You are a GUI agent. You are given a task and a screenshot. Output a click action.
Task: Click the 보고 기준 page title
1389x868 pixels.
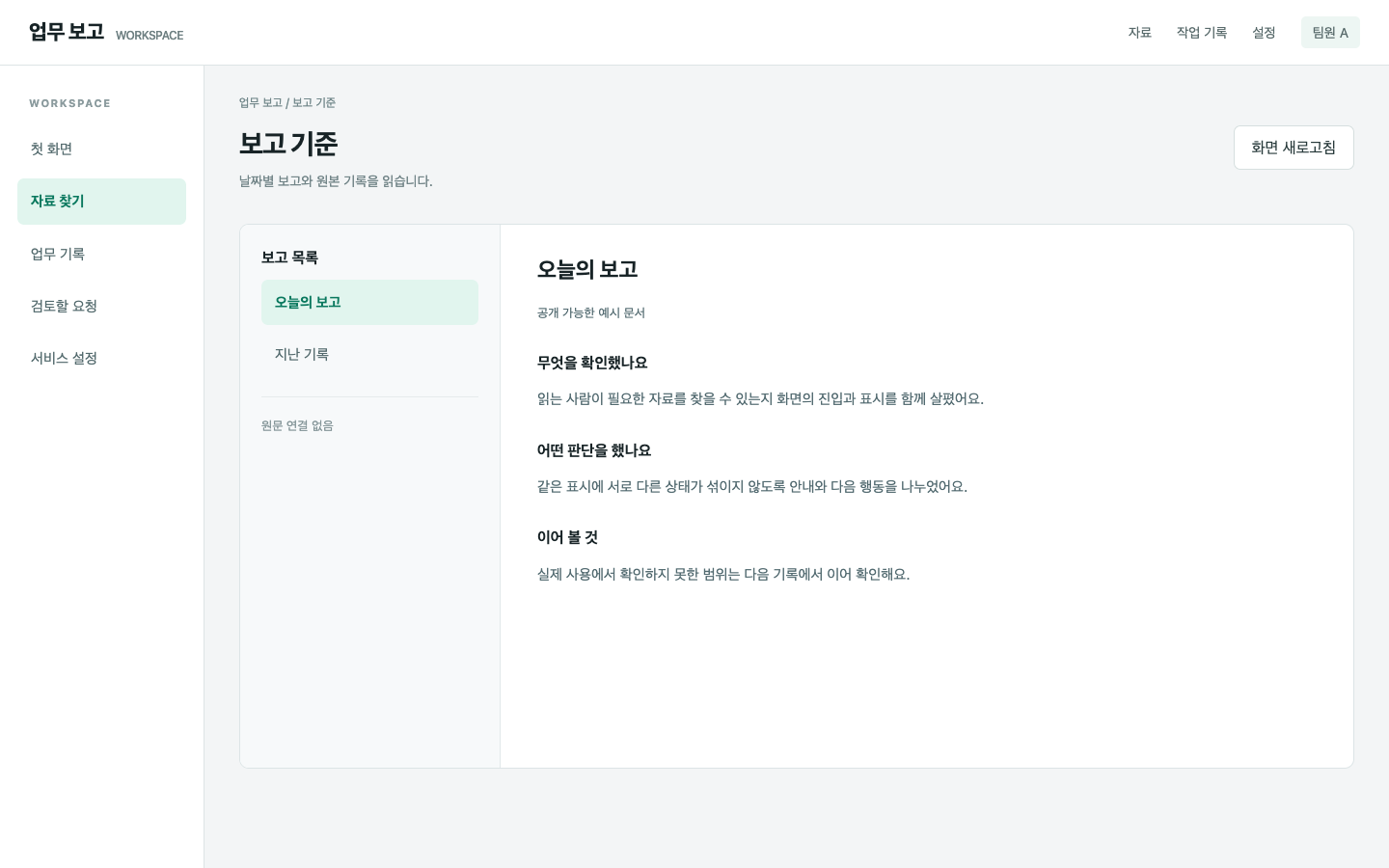288,144
